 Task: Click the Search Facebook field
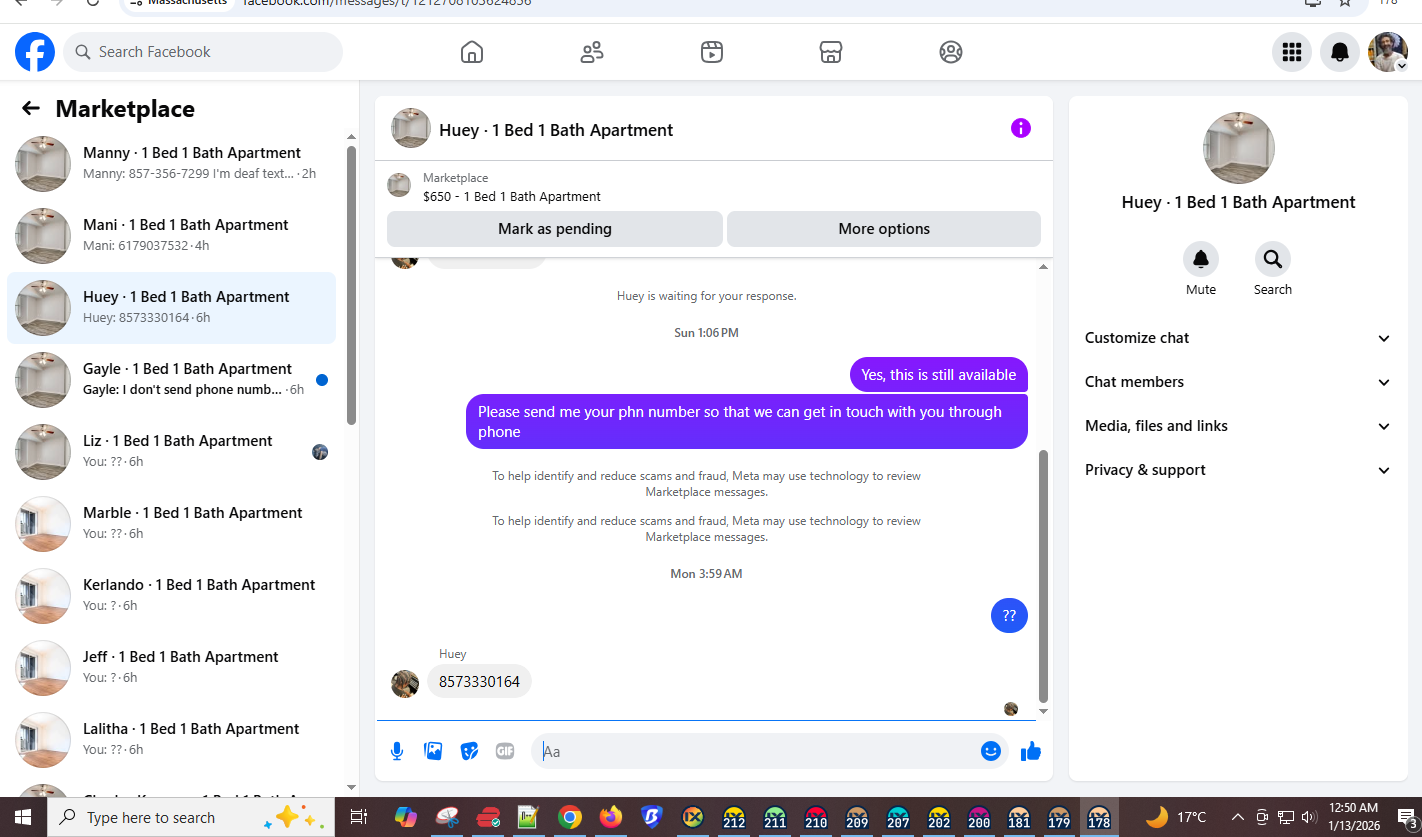(x=203, y=52)
